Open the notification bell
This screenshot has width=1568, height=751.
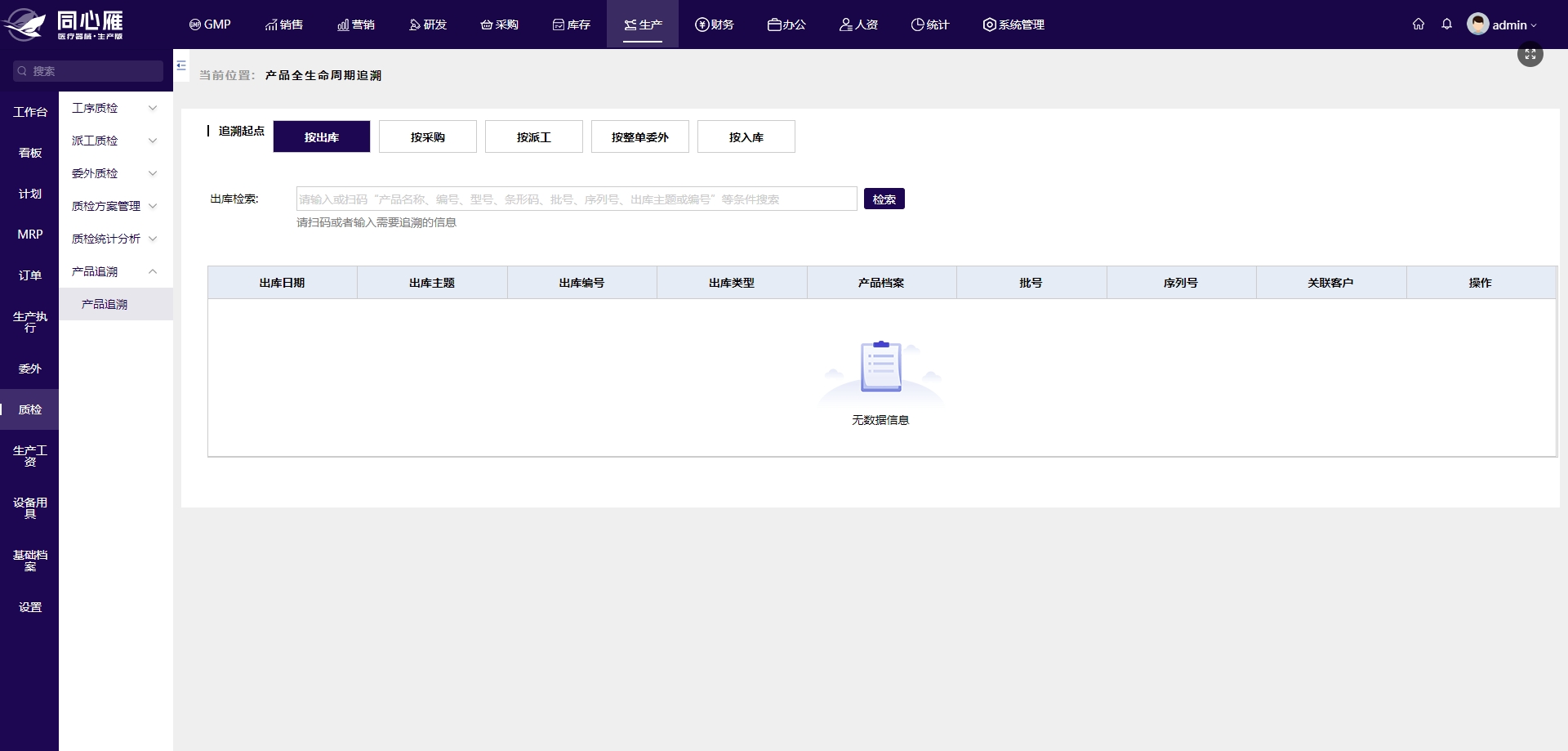(1447, 25)
